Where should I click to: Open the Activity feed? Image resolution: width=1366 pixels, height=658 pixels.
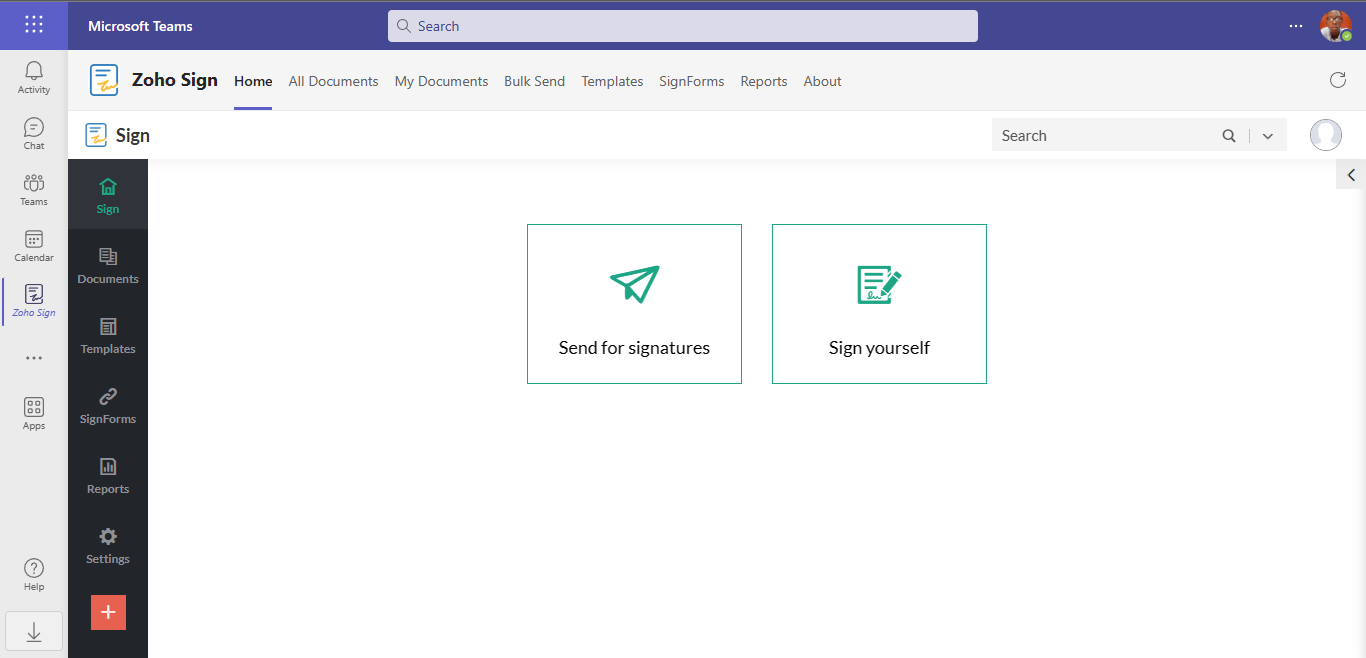pos(34,78)
